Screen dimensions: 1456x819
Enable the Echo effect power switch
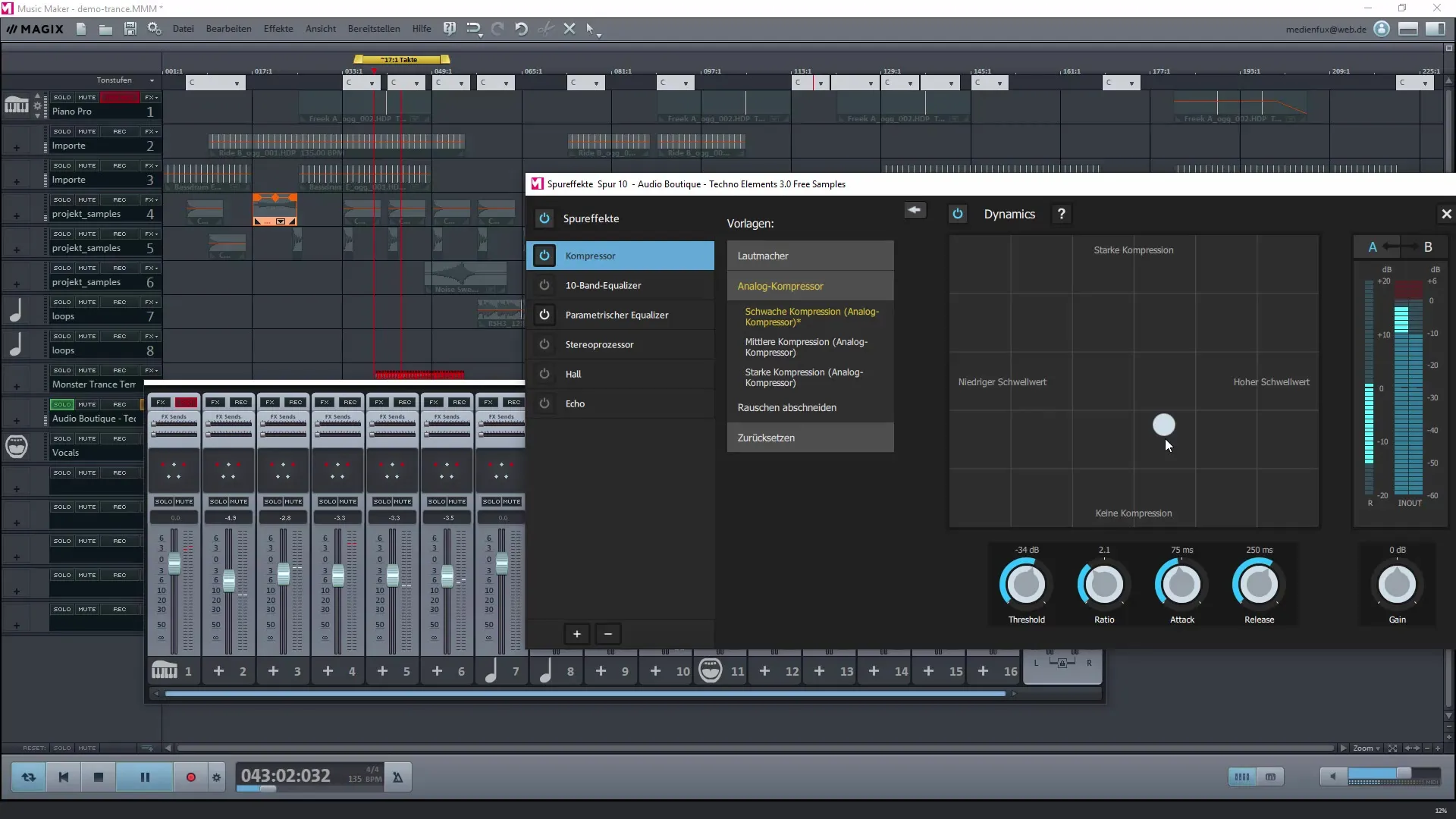point(544,403)
